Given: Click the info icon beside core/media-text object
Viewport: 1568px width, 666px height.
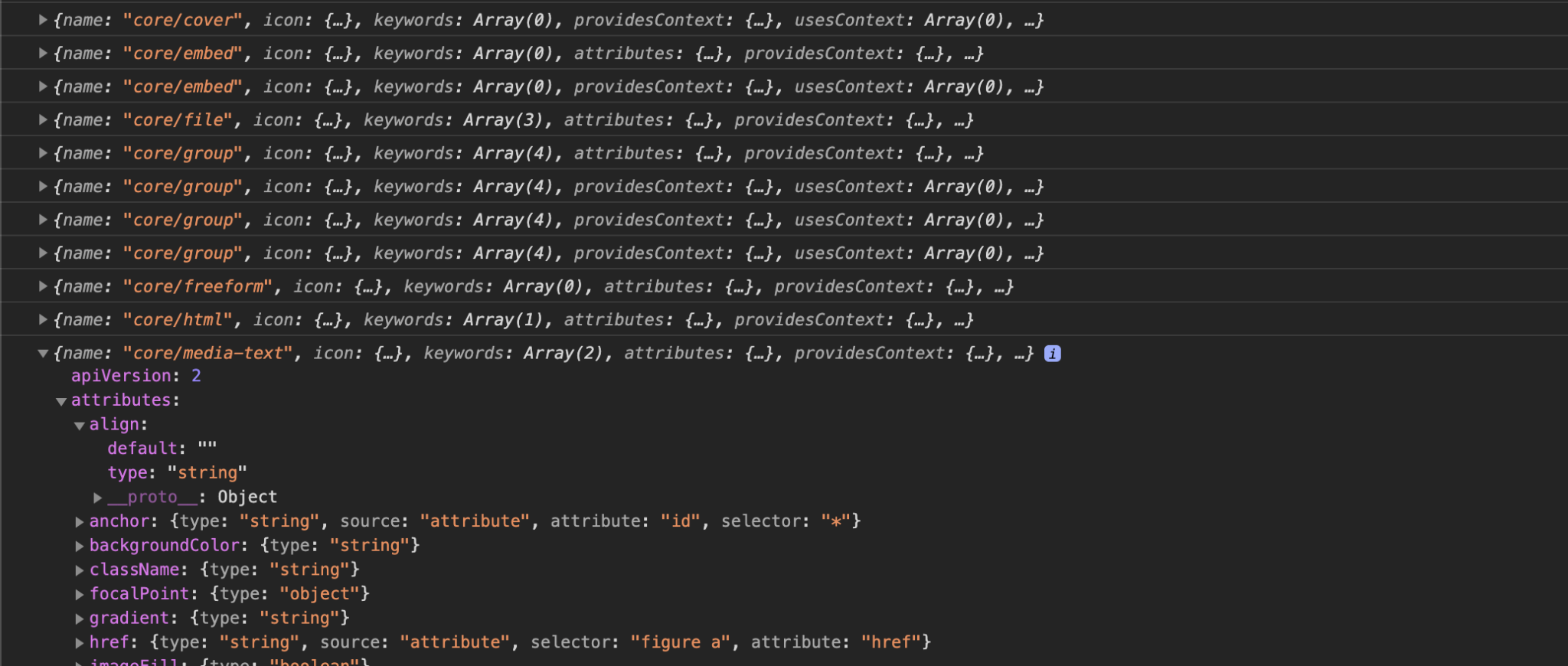Looking at the screenshot, I should 1053,354.
